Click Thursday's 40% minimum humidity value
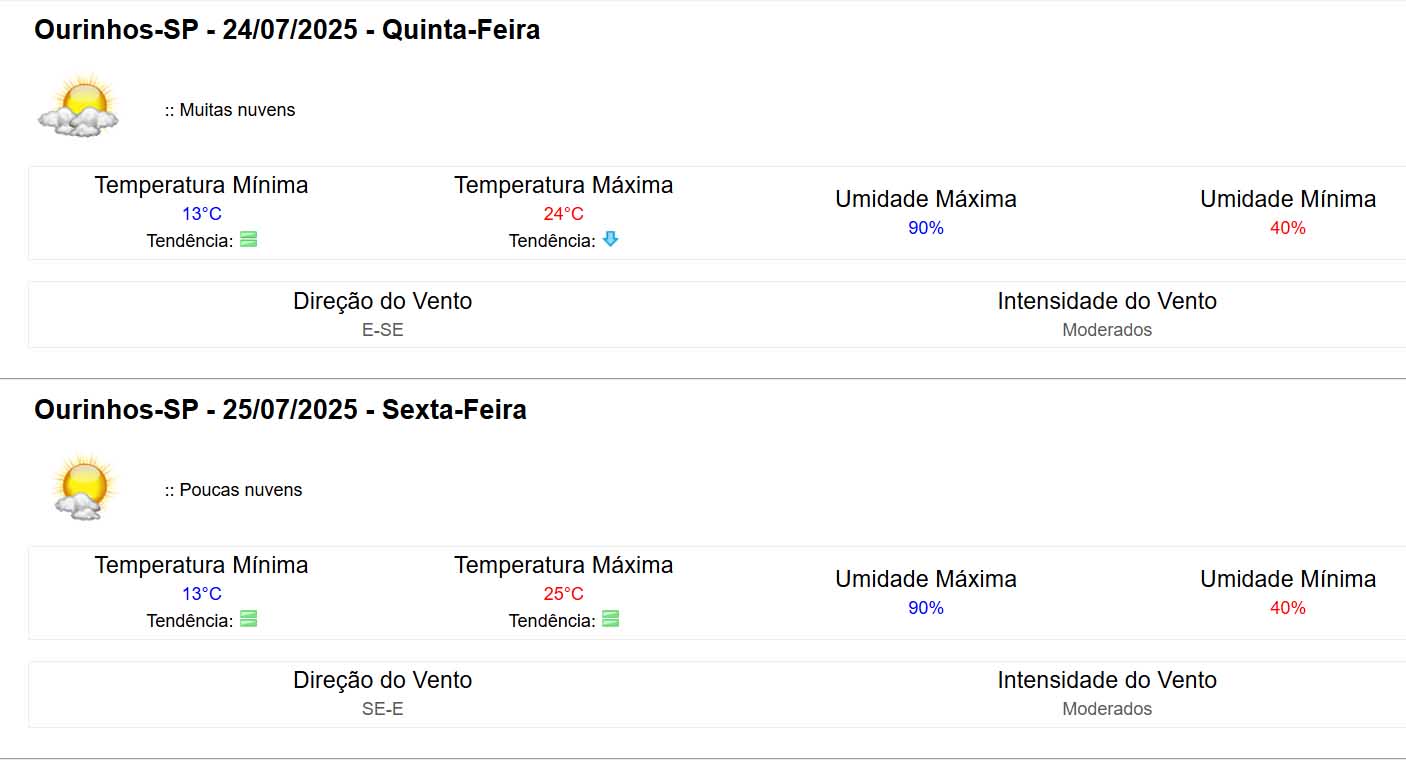The height and width of the screenshot is (761, 1406). tap(1287, 228)
